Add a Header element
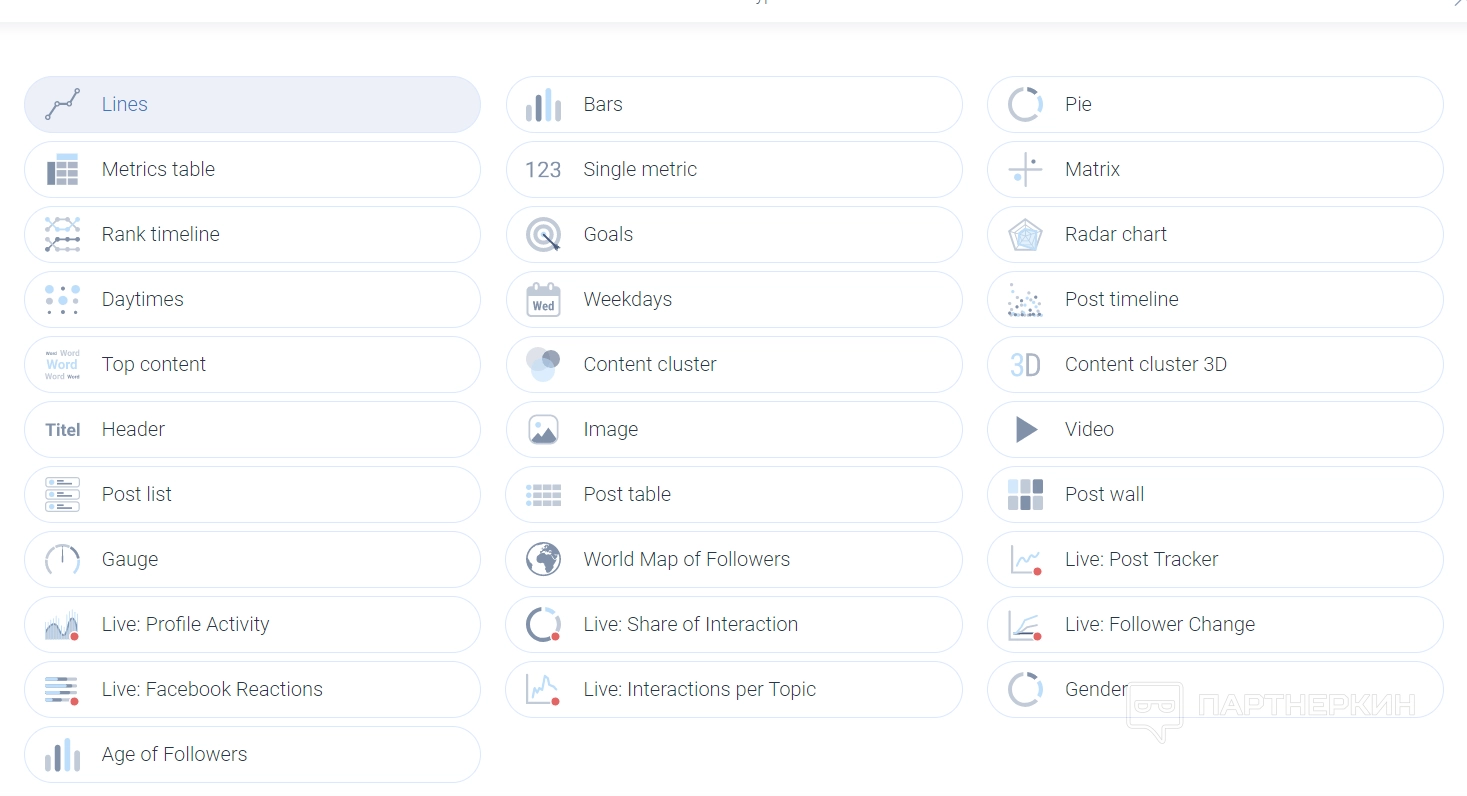The width and height of the screenshot is (1467, 796). pyautogui.click(x=133, y=430)
